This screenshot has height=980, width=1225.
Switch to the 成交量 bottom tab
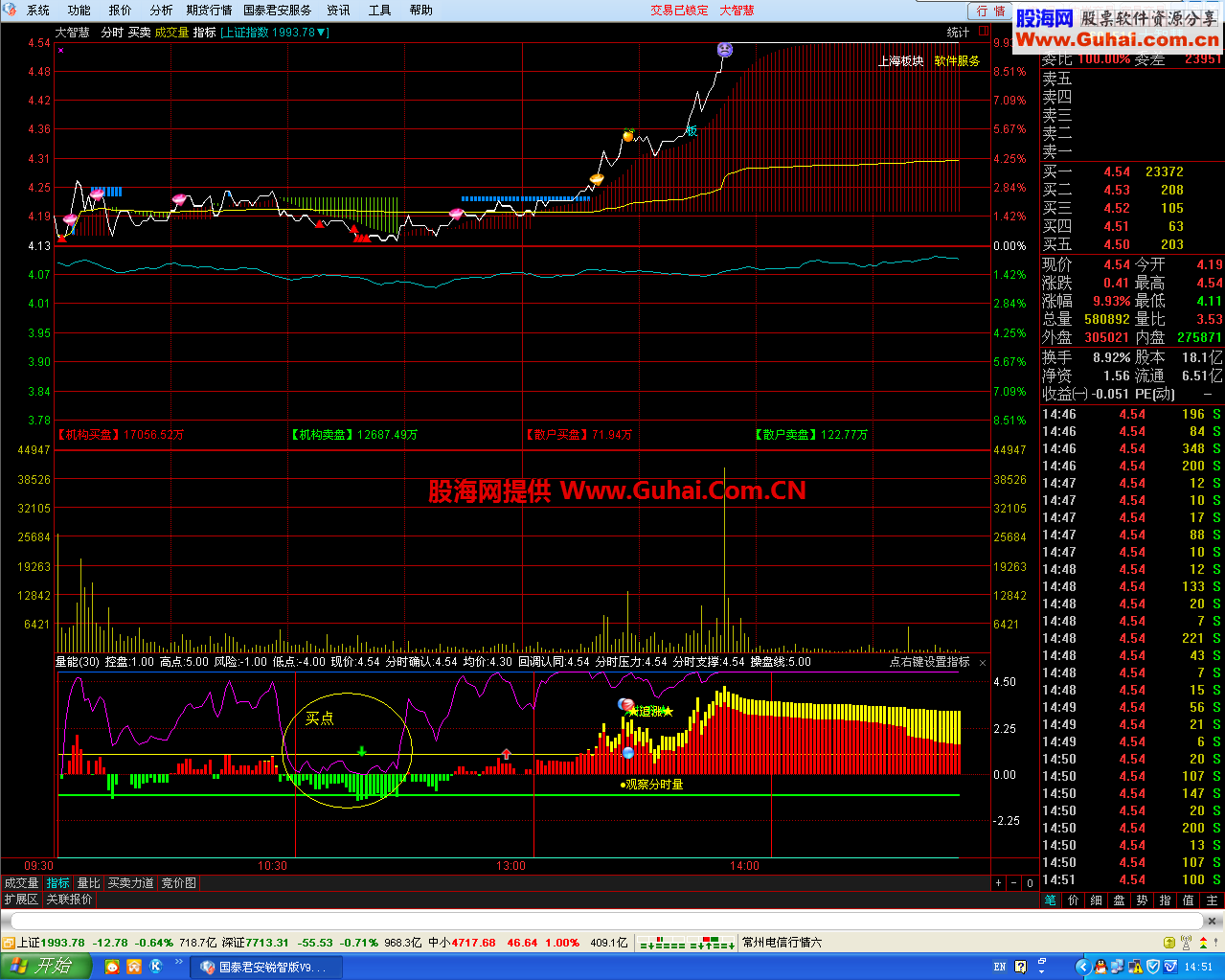pos(21,883)
